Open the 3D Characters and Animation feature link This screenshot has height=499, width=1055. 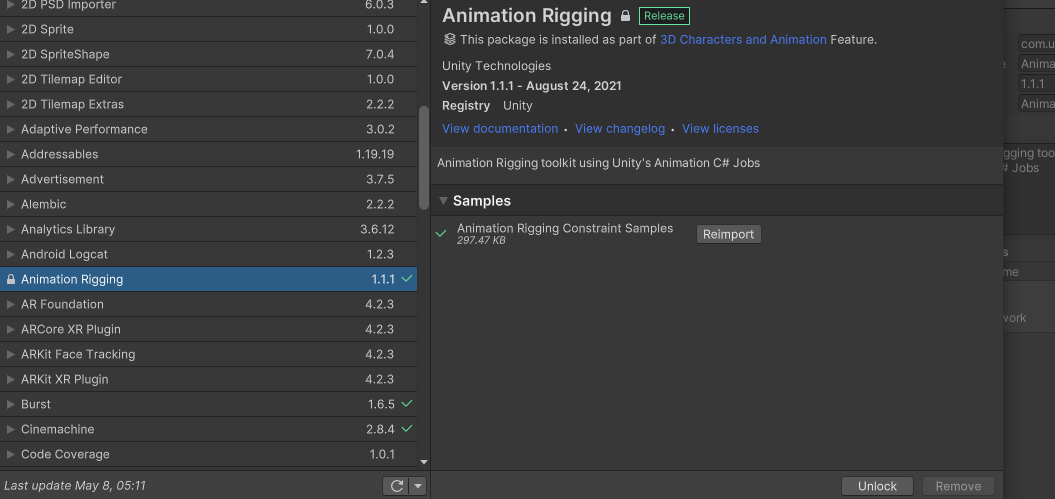743,40
